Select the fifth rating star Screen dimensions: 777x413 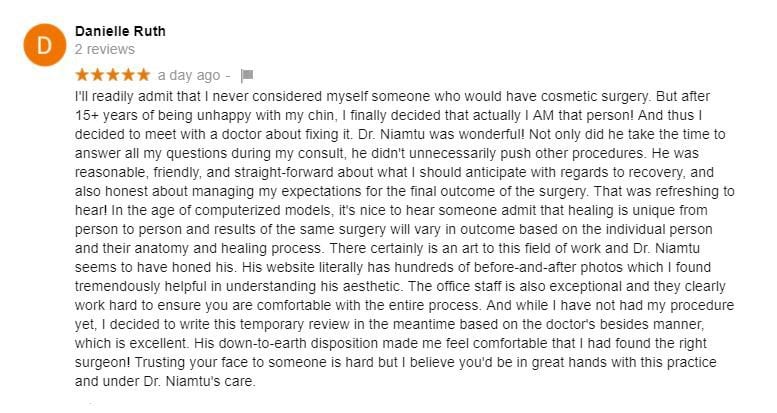[x=143, y=75]
